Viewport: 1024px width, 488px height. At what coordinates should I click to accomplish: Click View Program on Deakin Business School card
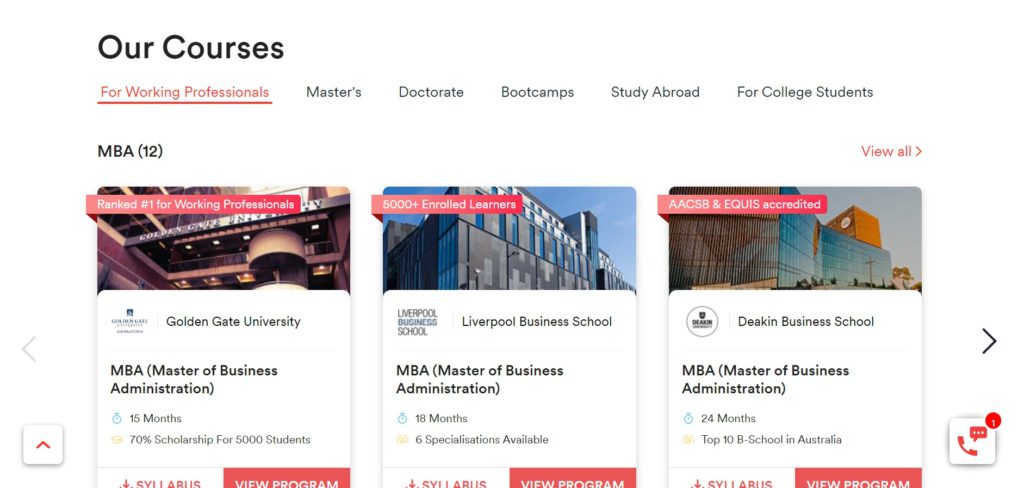[x=858, y=478]
